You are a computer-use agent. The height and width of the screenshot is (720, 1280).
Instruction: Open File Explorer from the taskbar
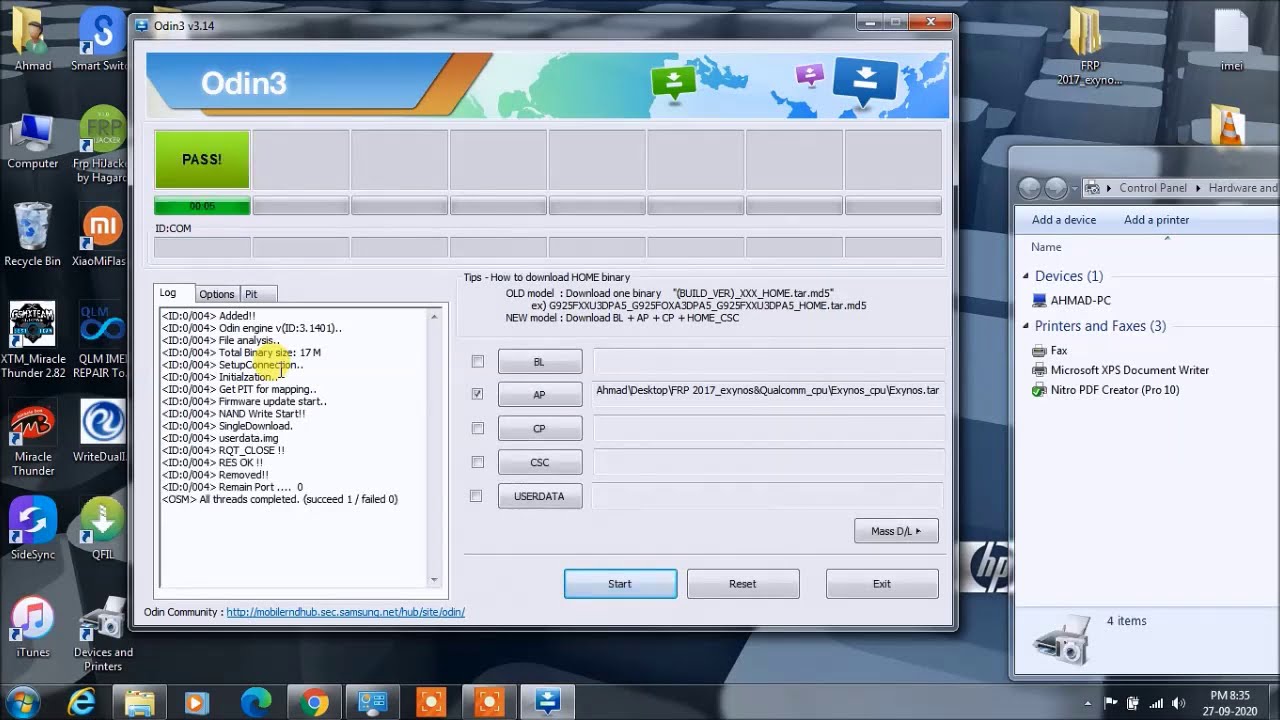(x=139, y=703)
